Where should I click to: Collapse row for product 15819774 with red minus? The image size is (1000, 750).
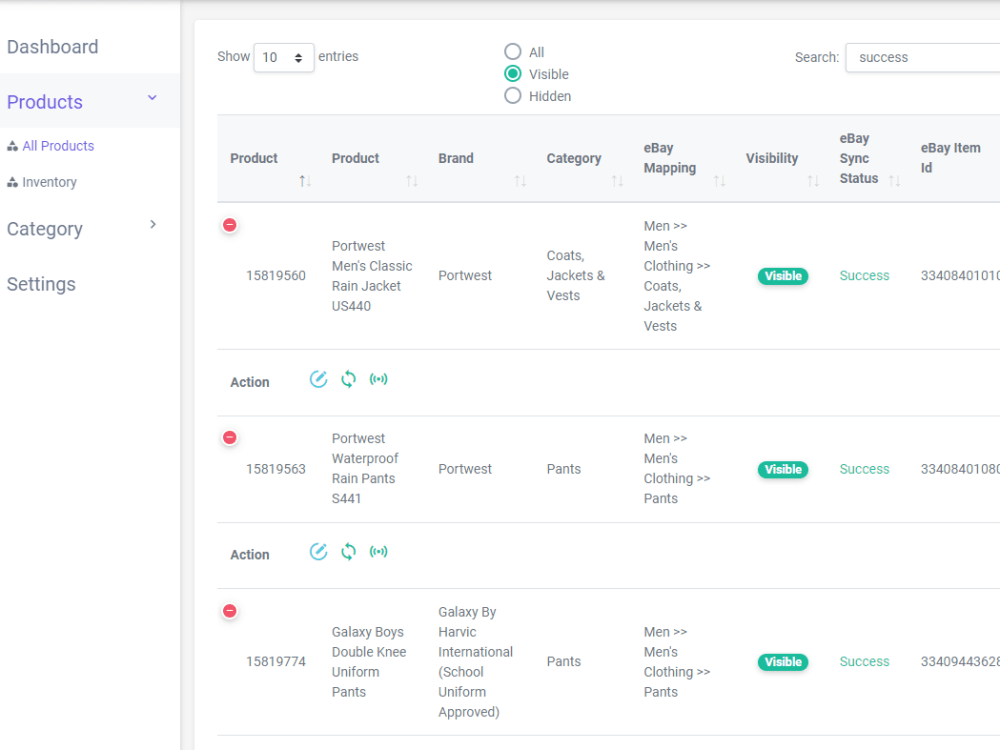click(230, 611)
